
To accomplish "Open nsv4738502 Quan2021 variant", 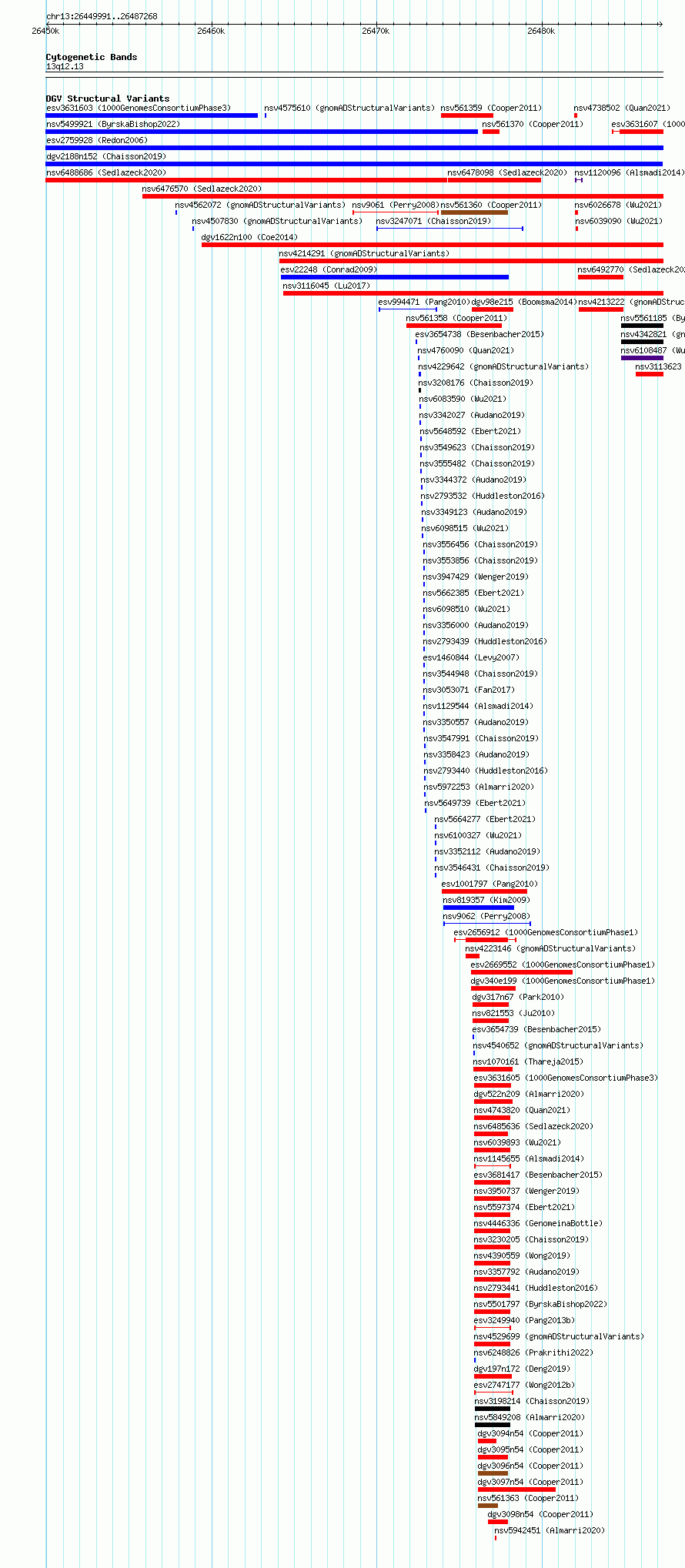I will (x=622, y=108).
